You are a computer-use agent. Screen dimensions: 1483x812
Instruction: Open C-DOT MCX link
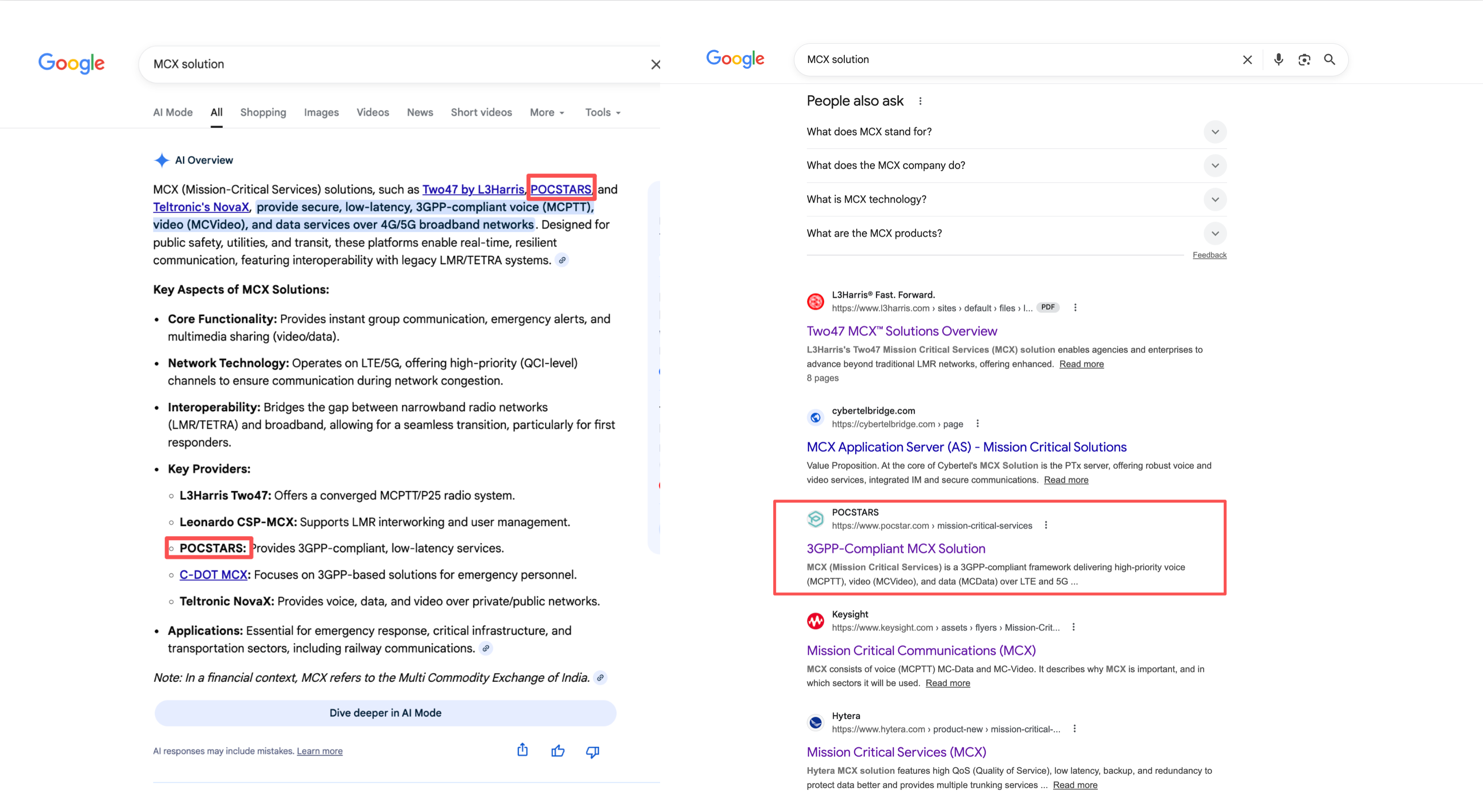214,575
